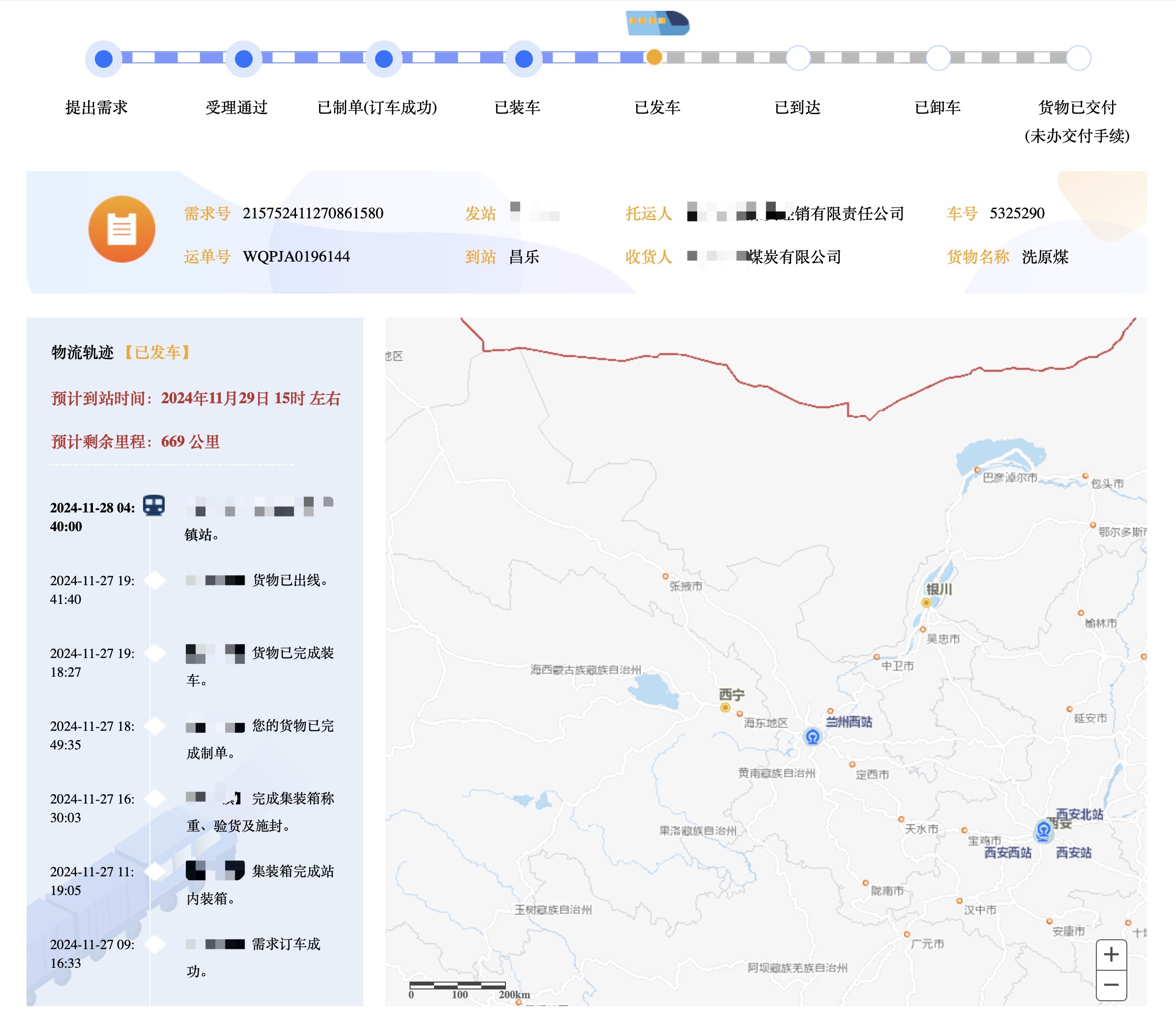Click the 需求订车成功 tracking entry

click(286, 944)
